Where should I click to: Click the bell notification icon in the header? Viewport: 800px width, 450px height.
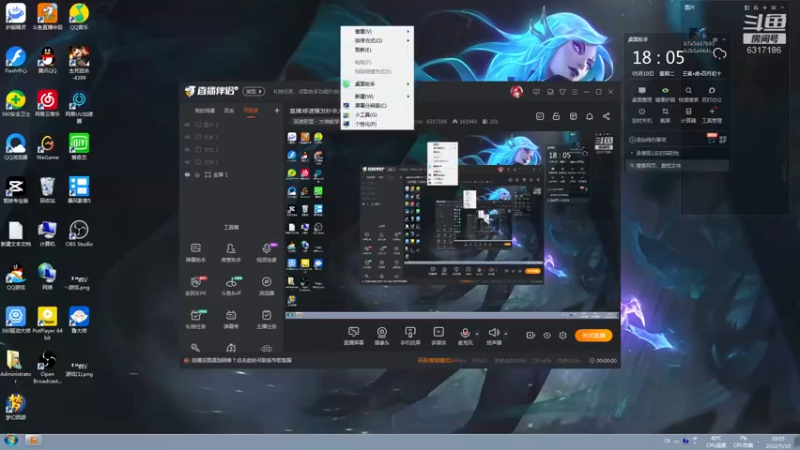[589, 116]
